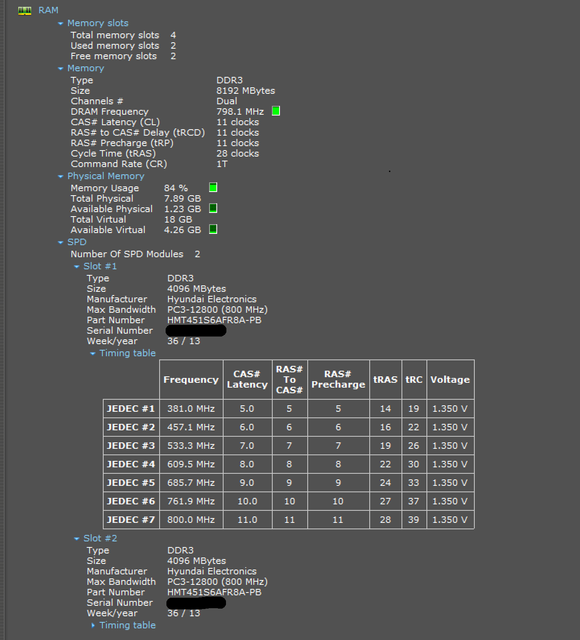Screen dimensions: 580x640
Task: Select the Used memory slots row
Action: (123, 46)
